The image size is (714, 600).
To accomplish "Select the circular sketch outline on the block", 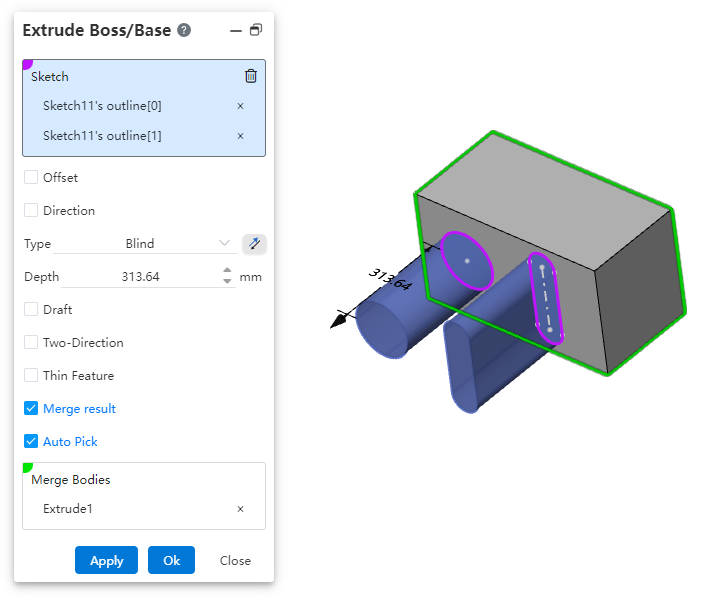I will click(467, 261).
